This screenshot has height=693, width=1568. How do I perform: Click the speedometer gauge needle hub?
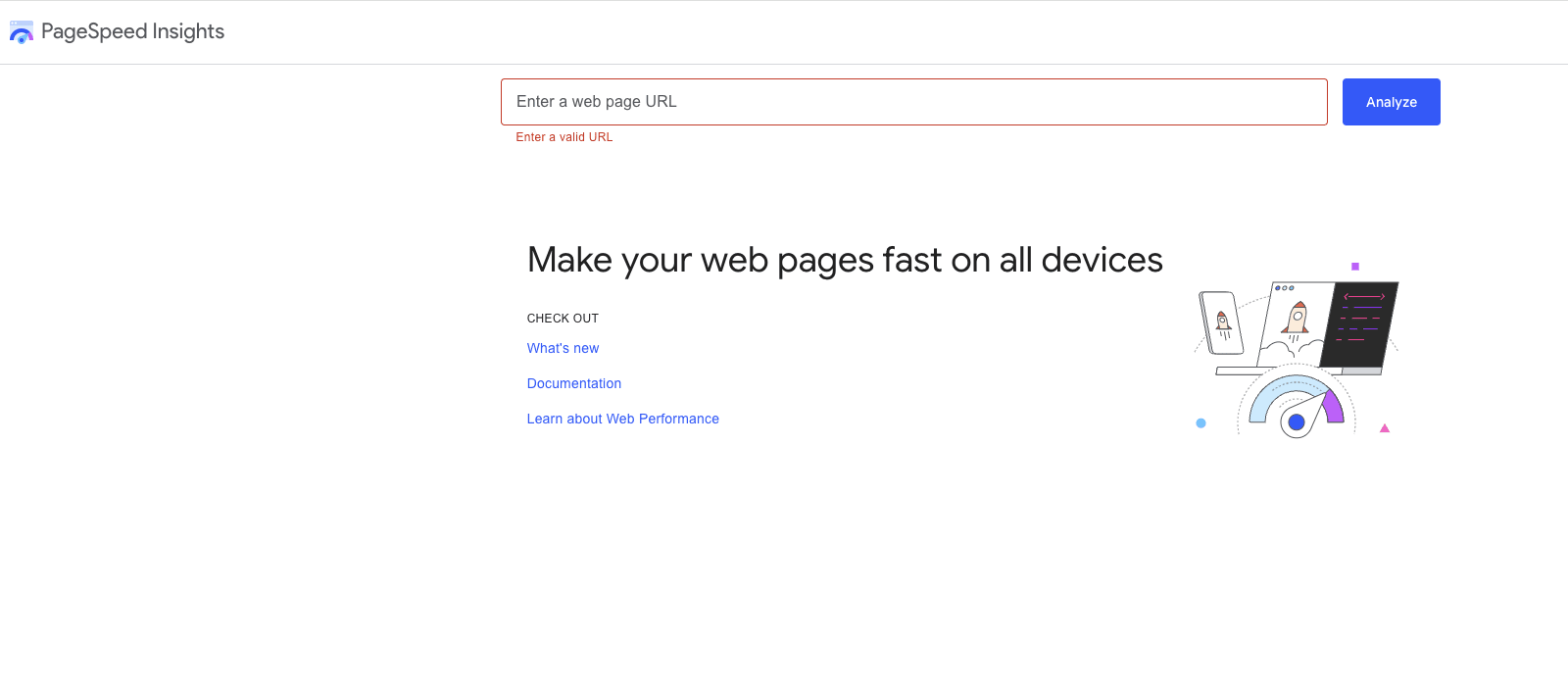[1296, 422]
